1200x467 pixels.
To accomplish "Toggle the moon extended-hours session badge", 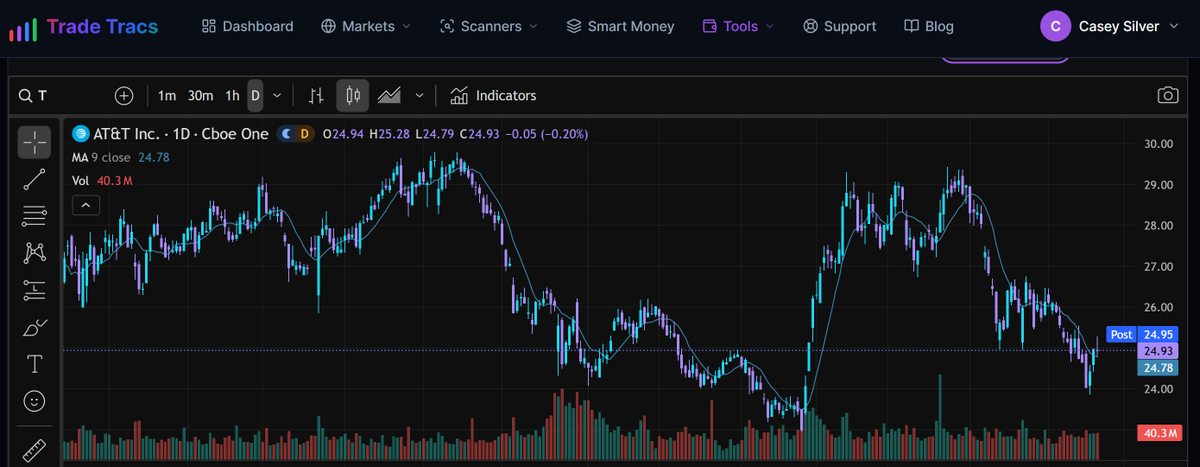I will pos(287,133).
